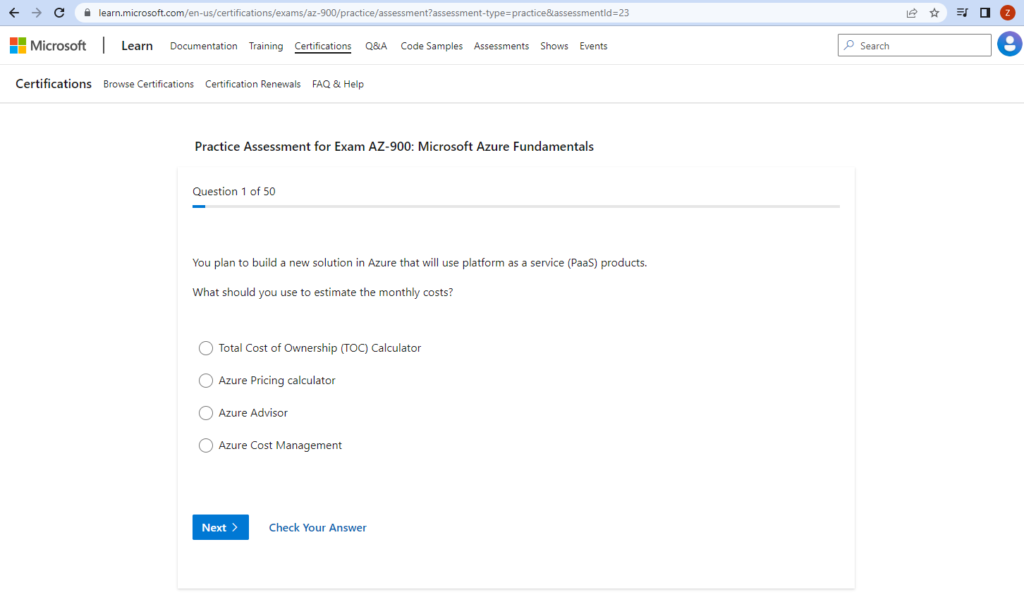This screenshot has width=1024, height=597.
Task: Open Code Samples nav item
Action: [x=431, y=46]
